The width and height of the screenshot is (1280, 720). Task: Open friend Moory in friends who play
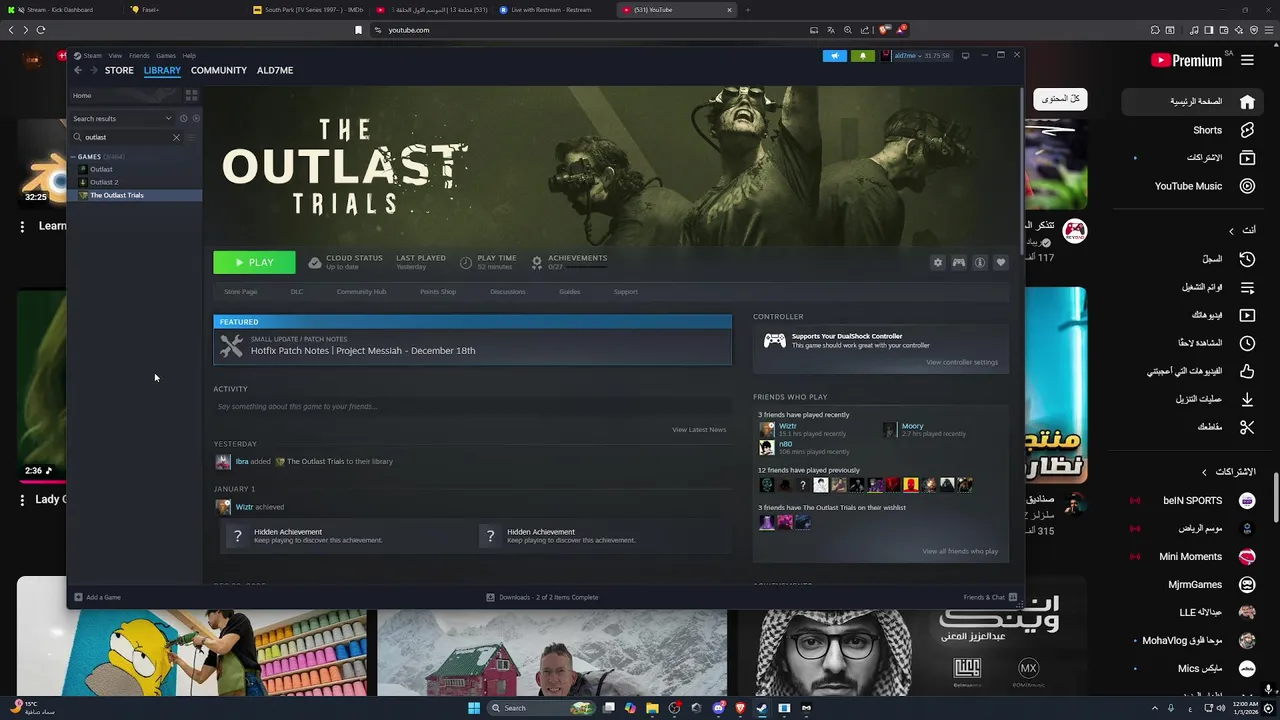[x=912, y=426]
